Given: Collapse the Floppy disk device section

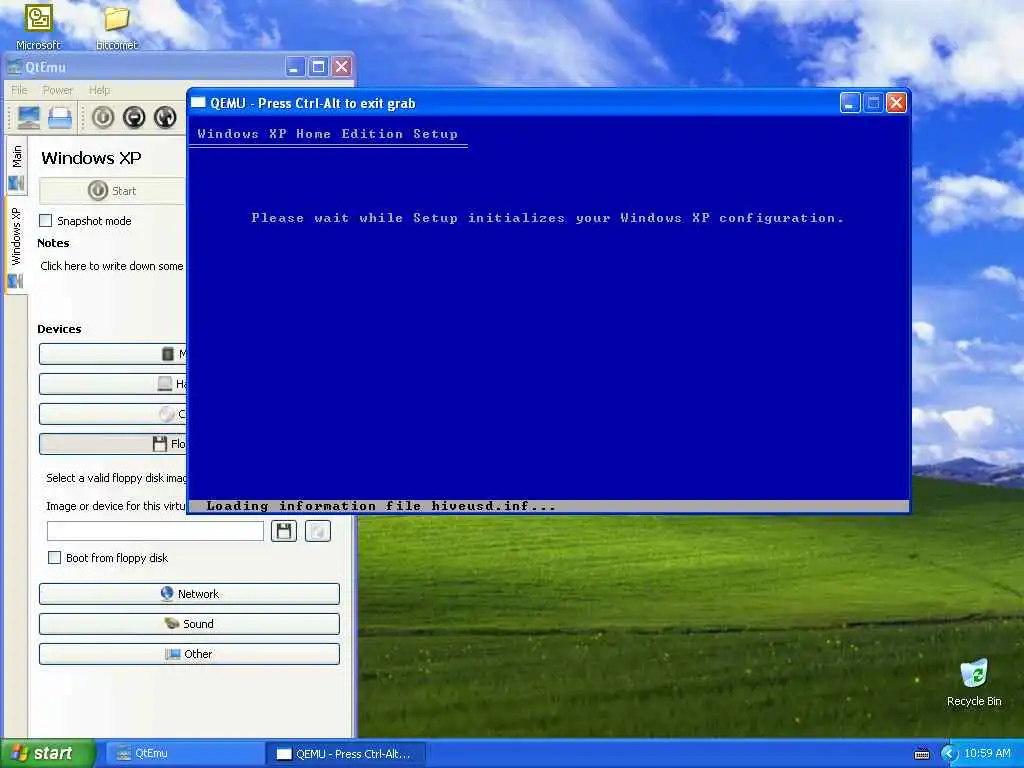Looking at the screenshot, I should click(x=112, y=444).
